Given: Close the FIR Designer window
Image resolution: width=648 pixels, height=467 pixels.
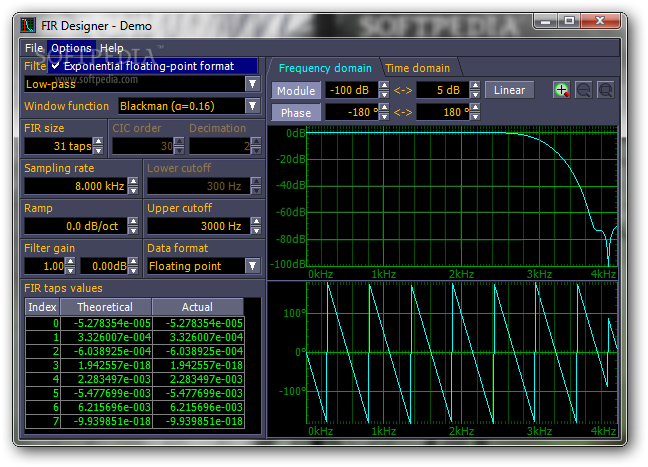Looking at the screenshot, I should coord(600,21).
